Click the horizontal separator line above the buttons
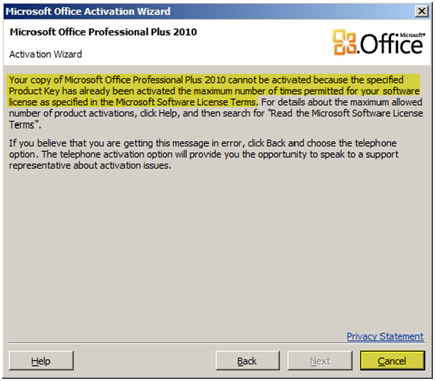Screen dimensions: 435x381 pos(217,343)
